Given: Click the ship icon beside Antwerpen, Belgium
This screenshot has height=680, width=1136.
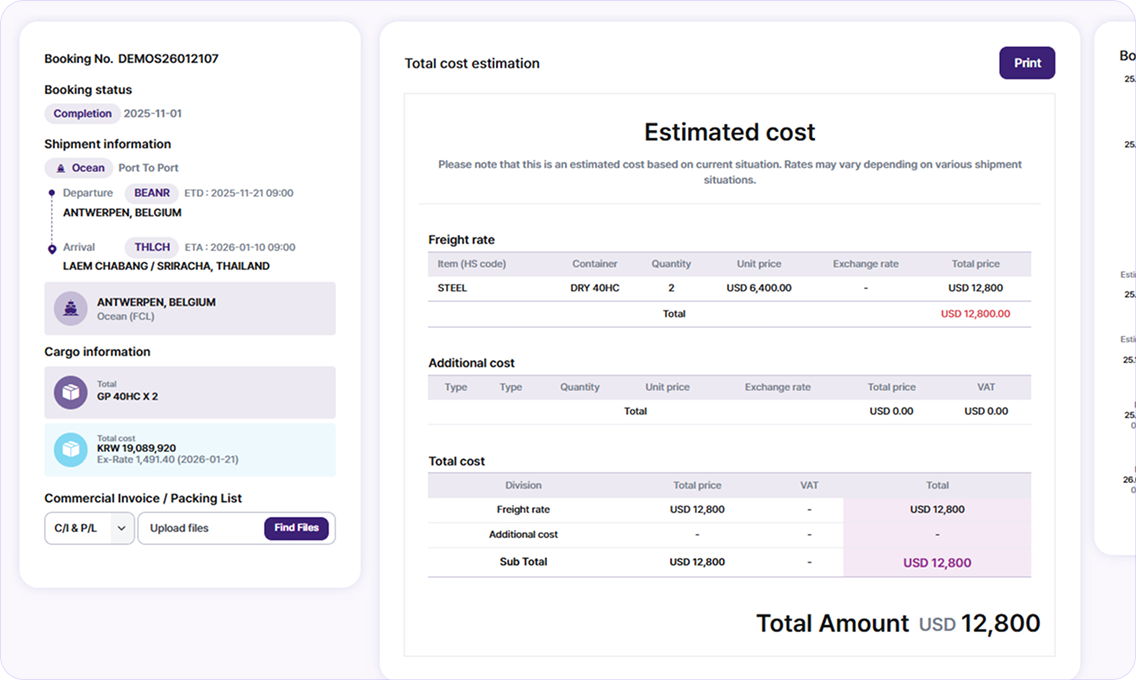Looking at the screenshot, I should click(x=70, y=308).
